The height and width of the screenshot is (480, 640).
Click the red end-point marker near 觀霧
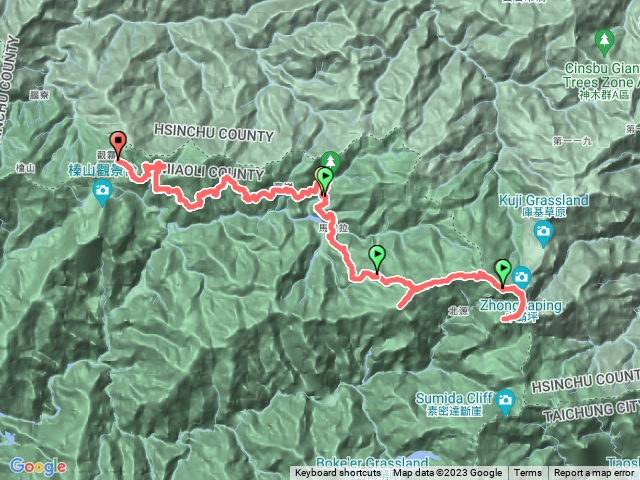[118, 144]
